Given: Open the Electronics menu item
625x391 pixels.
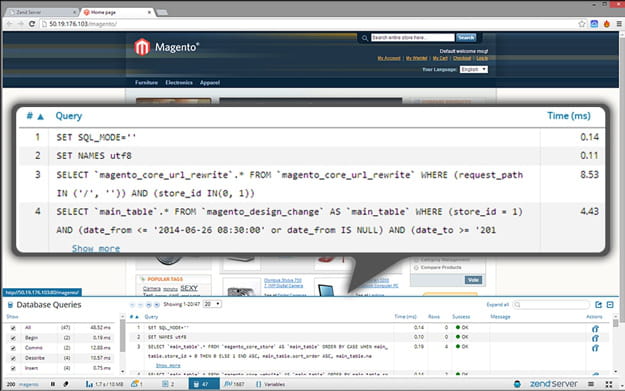Looking at the screenshot, I should [179, 83].
